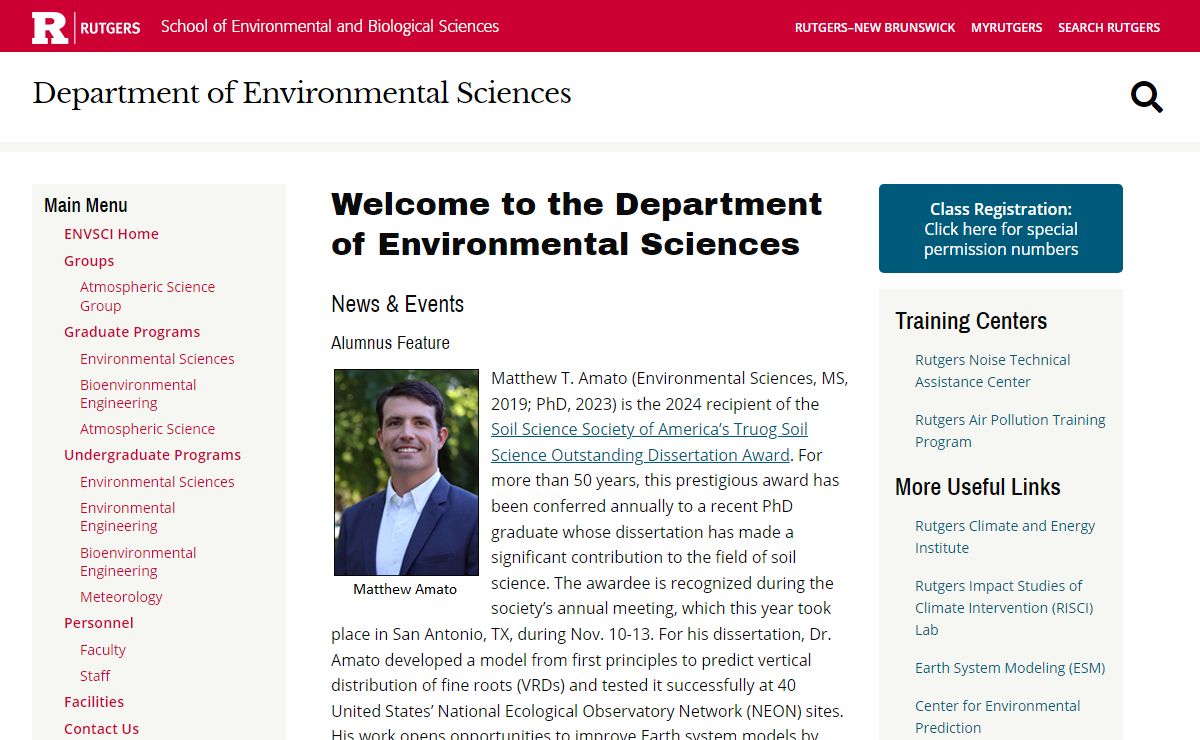Select Groups in Main Menu

(x=89, y=261)
